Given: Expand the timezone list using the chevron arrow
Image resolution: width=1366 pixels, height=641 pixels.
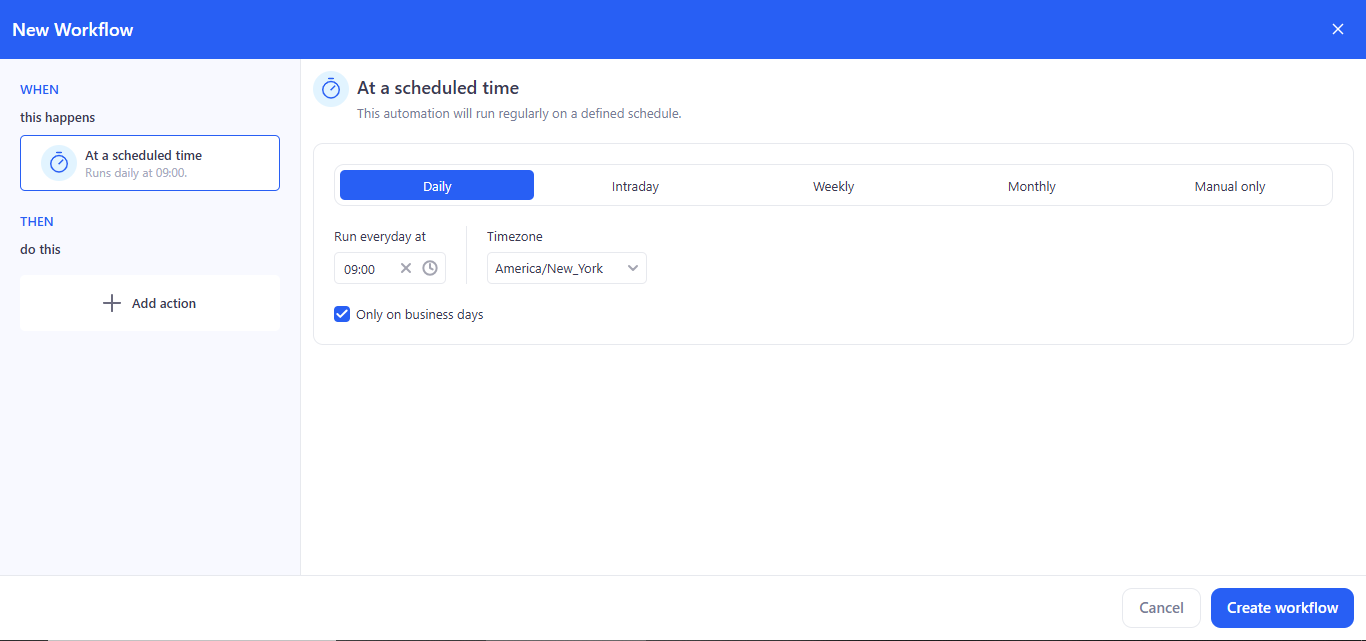Looking at the screenshot, I should [x=632, y=268].
